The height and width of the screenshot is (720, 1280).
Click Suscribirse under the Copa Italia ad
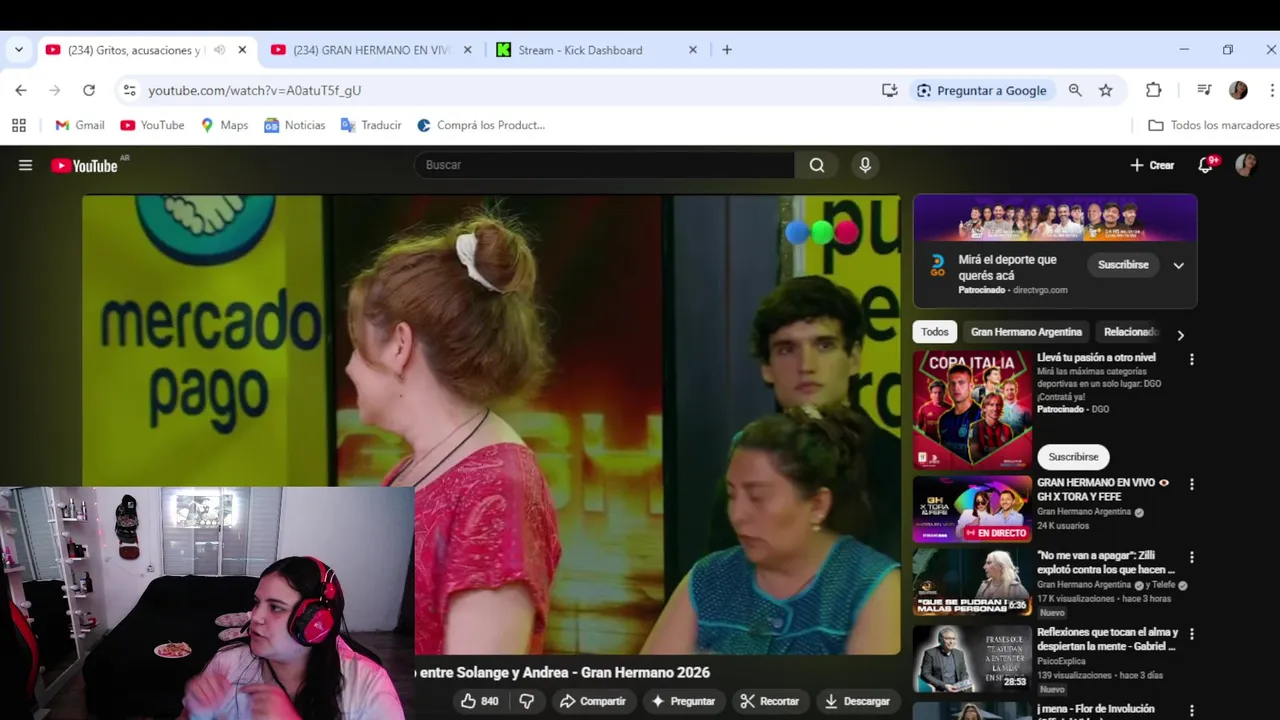tap(1073, 457)
